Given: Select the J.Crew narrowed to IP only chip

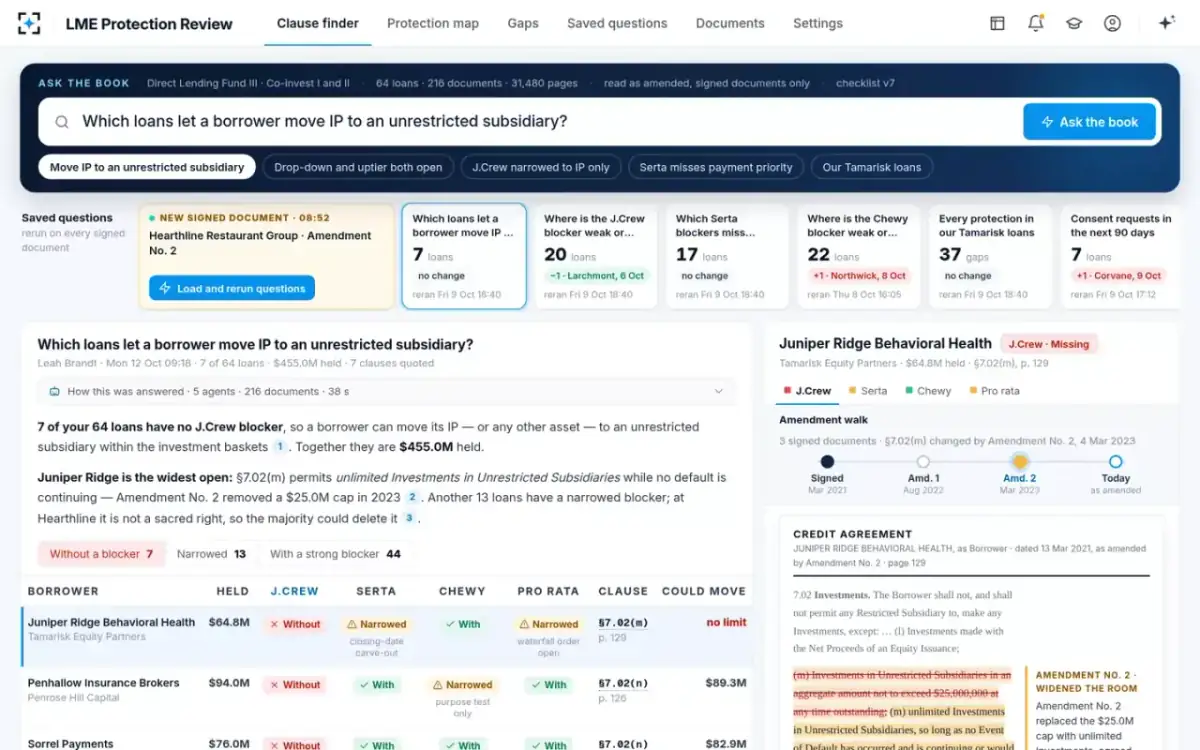Looking at the screenshot, I should pos(541,167).
